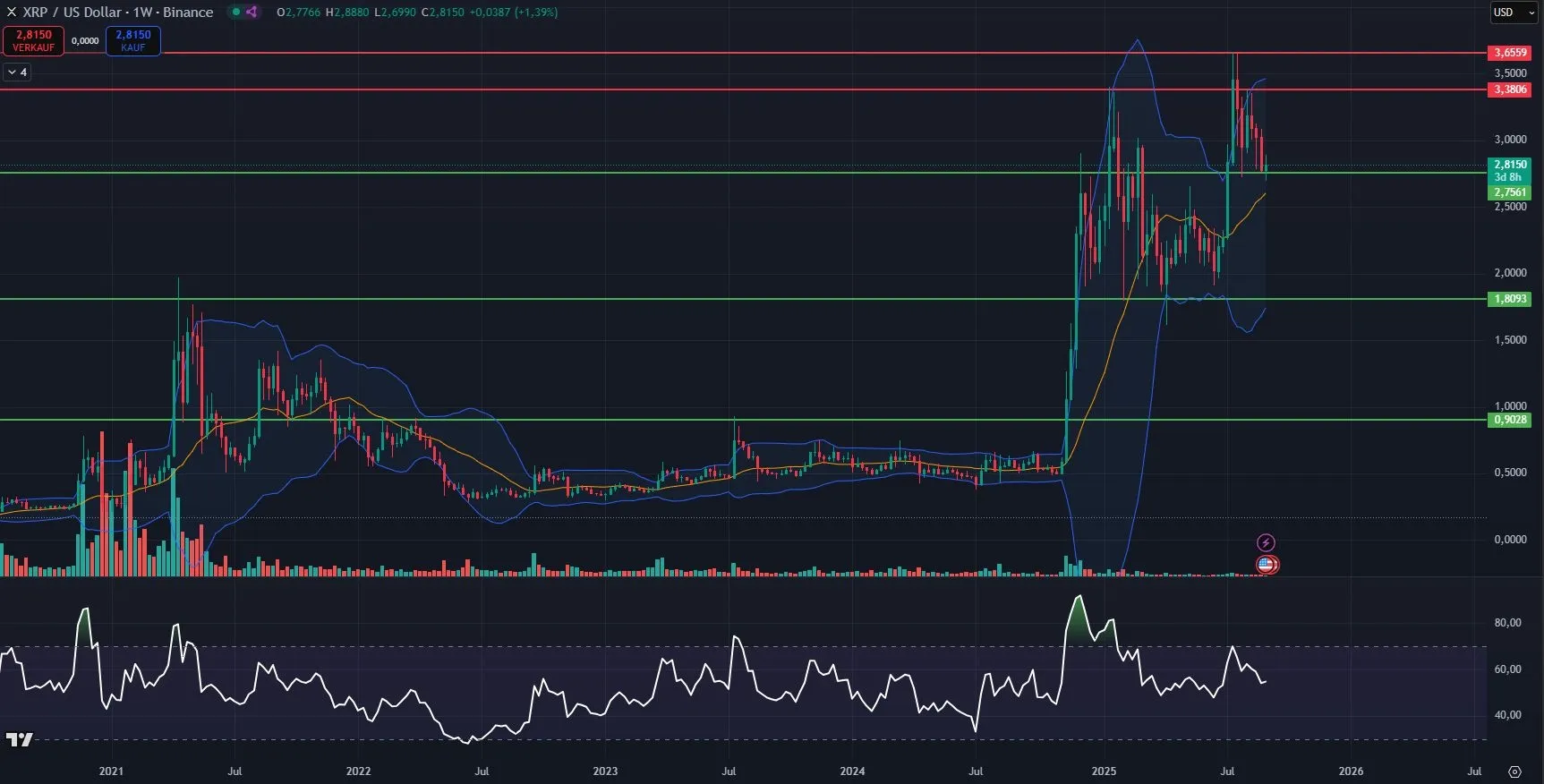The width and height of the screenshot is (1544, 784).
Task: Click the green market status dot
Action: tap(236, 13)
